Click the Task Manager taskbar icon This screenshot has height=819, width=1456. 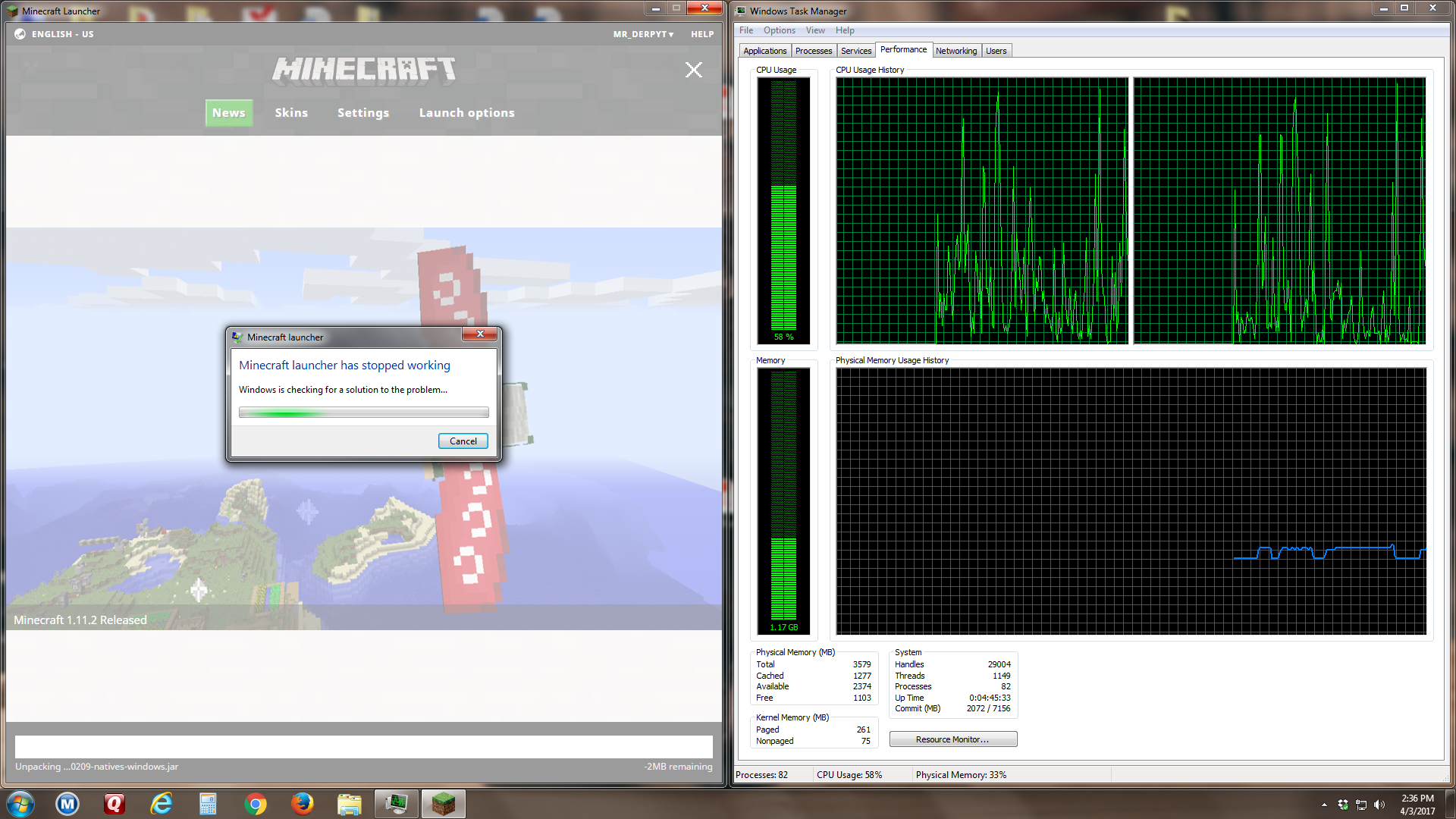point(396,804)
